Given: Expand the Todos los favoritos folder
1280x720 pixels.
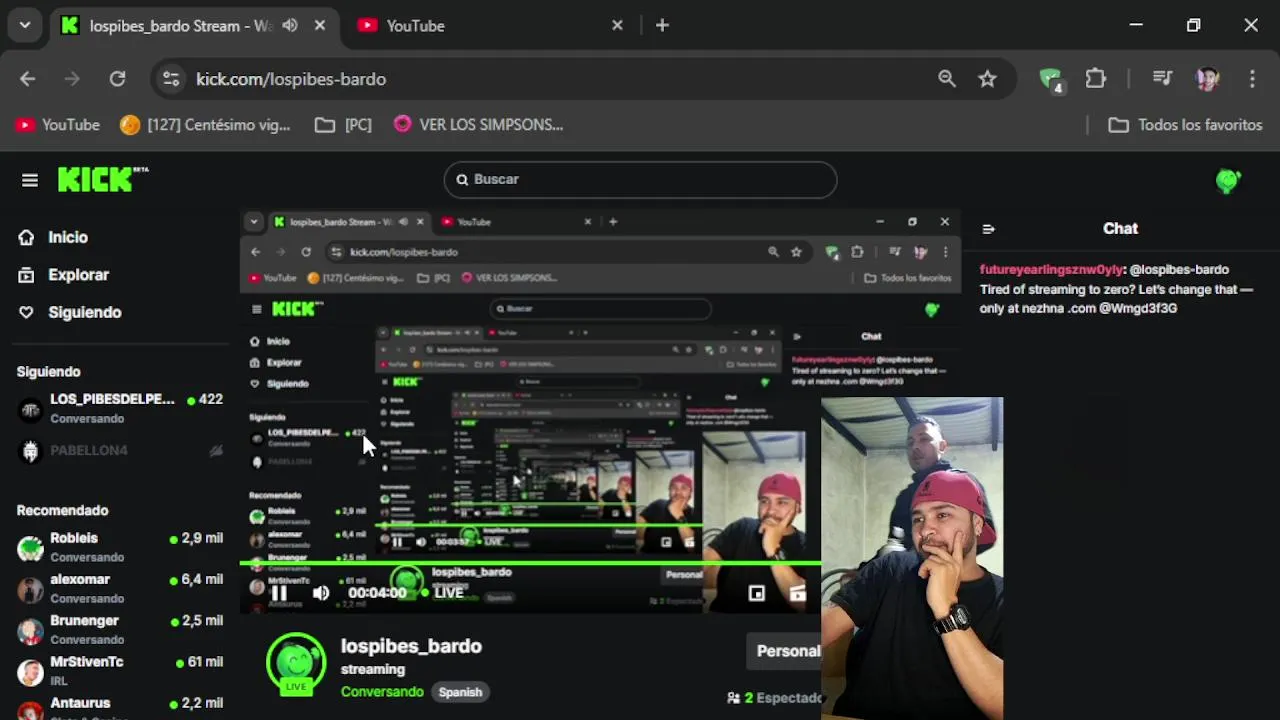Looking at the screenshot, I should tap(1185, 125).
